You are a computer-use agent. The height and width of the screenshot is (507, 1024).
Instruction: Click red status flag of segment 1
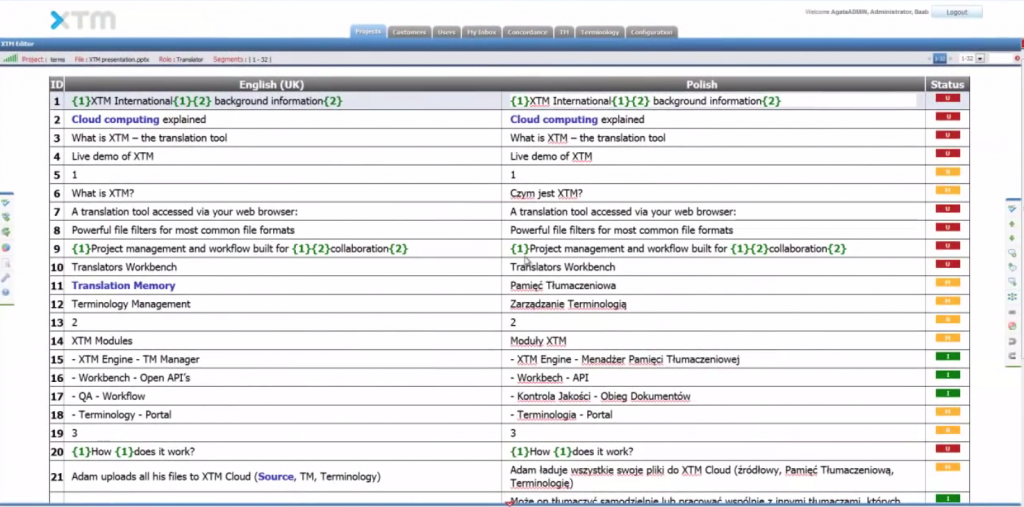[948, 98]
